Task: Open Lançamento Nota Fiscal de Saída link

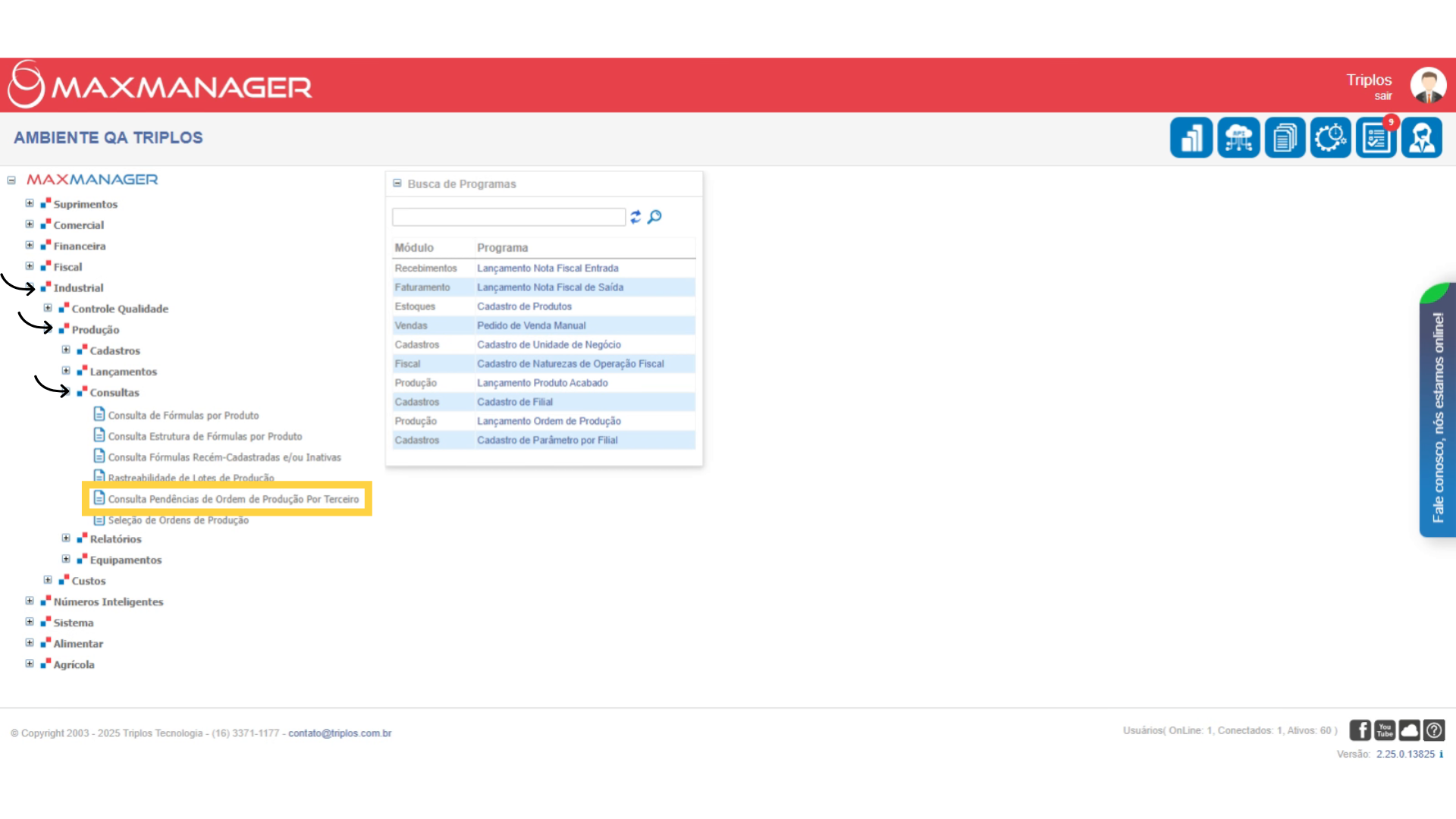Action: coord(550,287)
